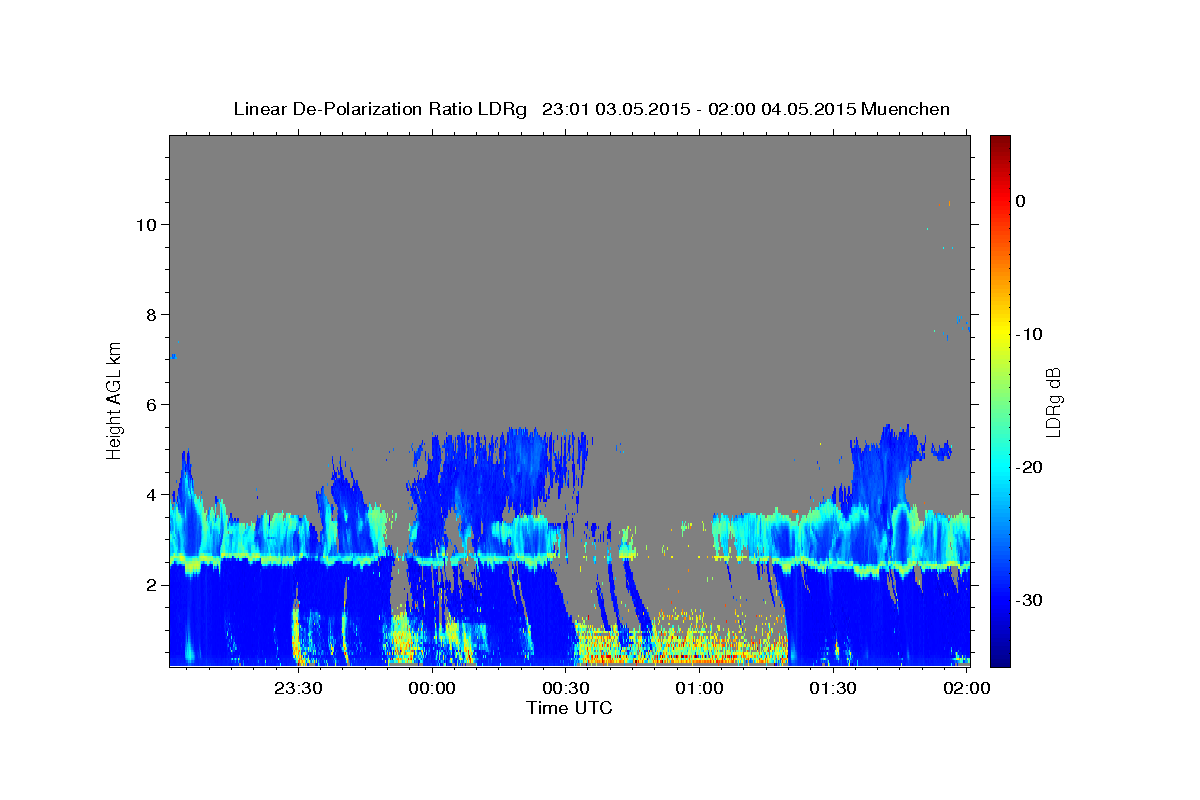Click the 'Height AGL km' axis label
The width and height of the screenshot is (1200, 800).
point(115,399)
